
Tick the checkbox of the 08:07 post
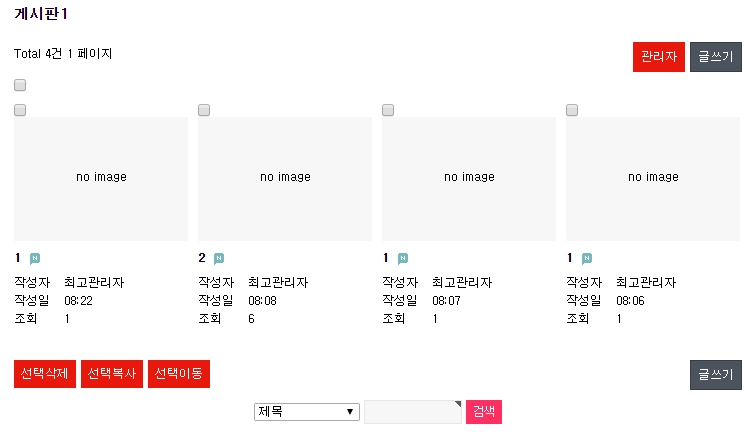click(x=388, y=110)
